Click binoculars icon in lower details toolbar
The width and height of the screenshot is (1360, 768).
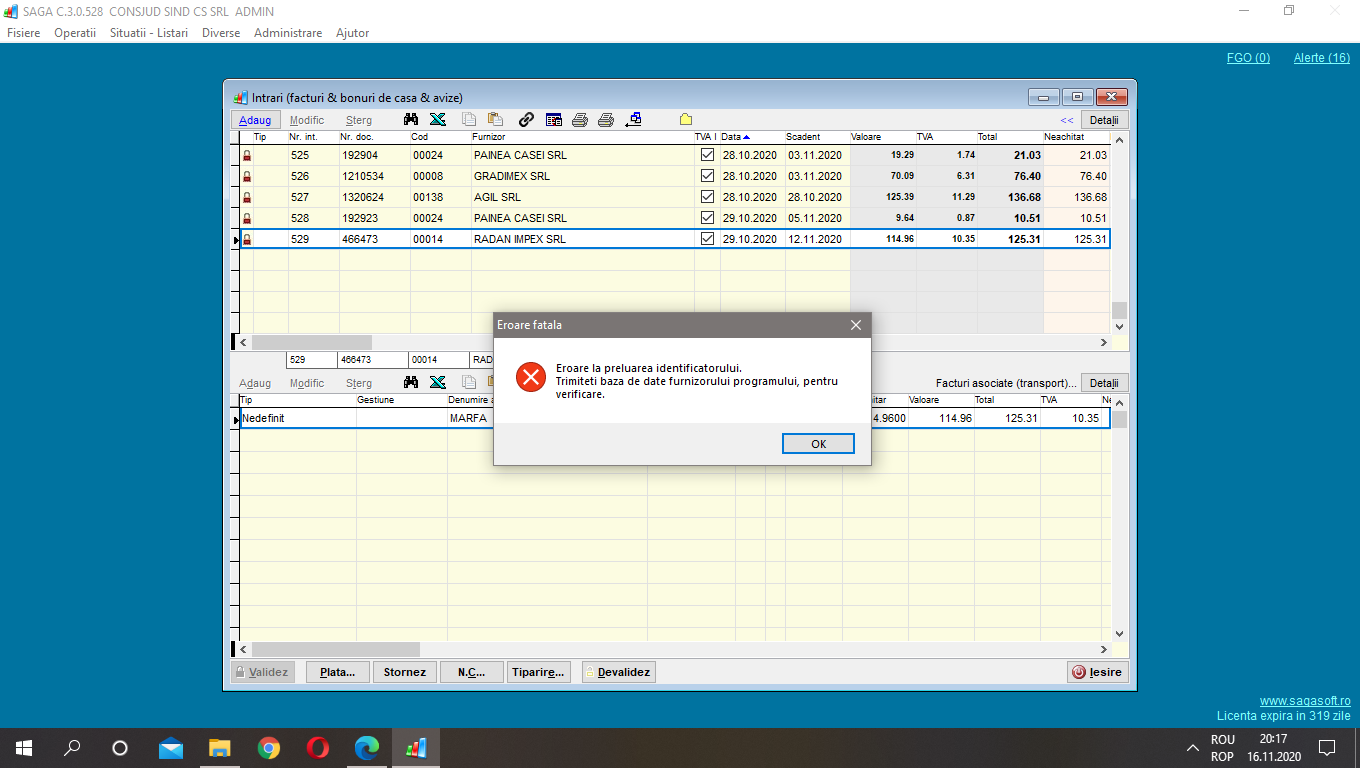[x=410, y=382]
